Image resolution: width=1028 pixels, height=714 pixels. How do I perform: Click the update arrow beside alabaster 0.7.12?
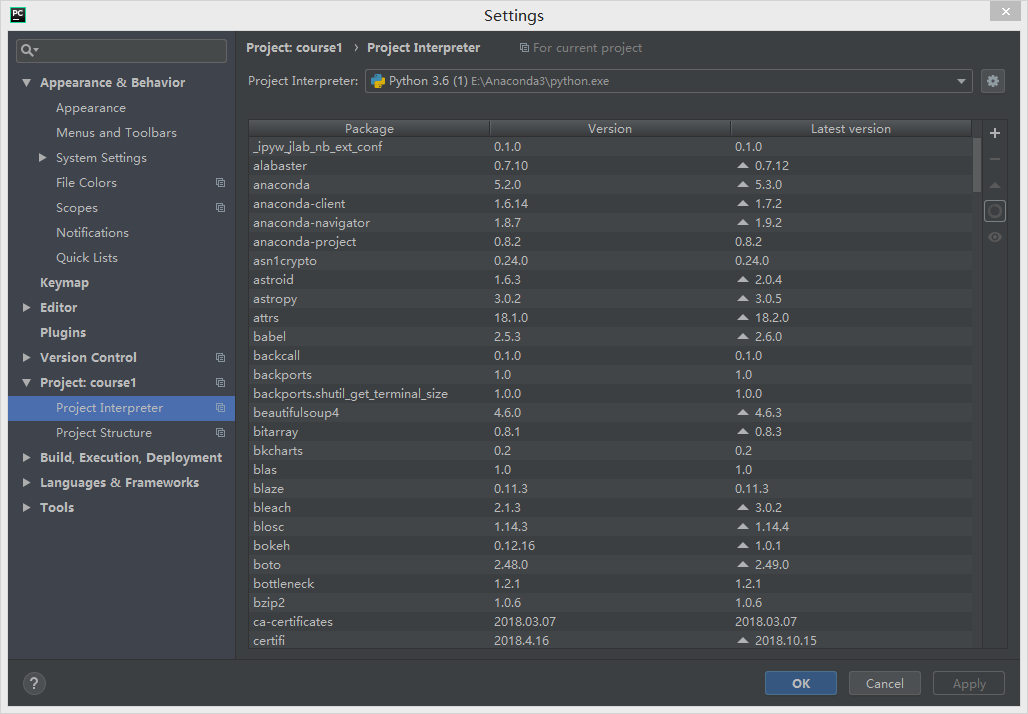pyautogui.click(x=742, y=165)
